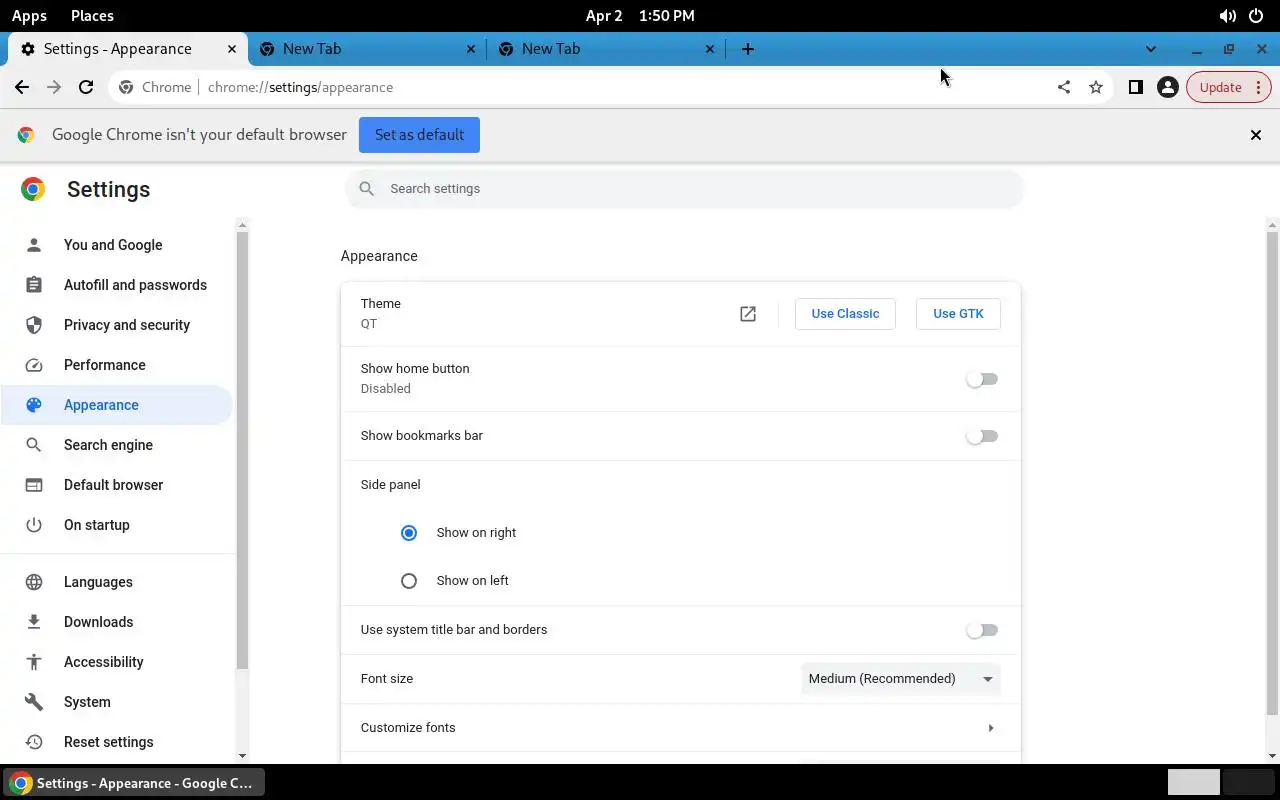Click the share page icon in address bar
Image resolution: width=1280 pixels, height=800 pixels.
1064,87
